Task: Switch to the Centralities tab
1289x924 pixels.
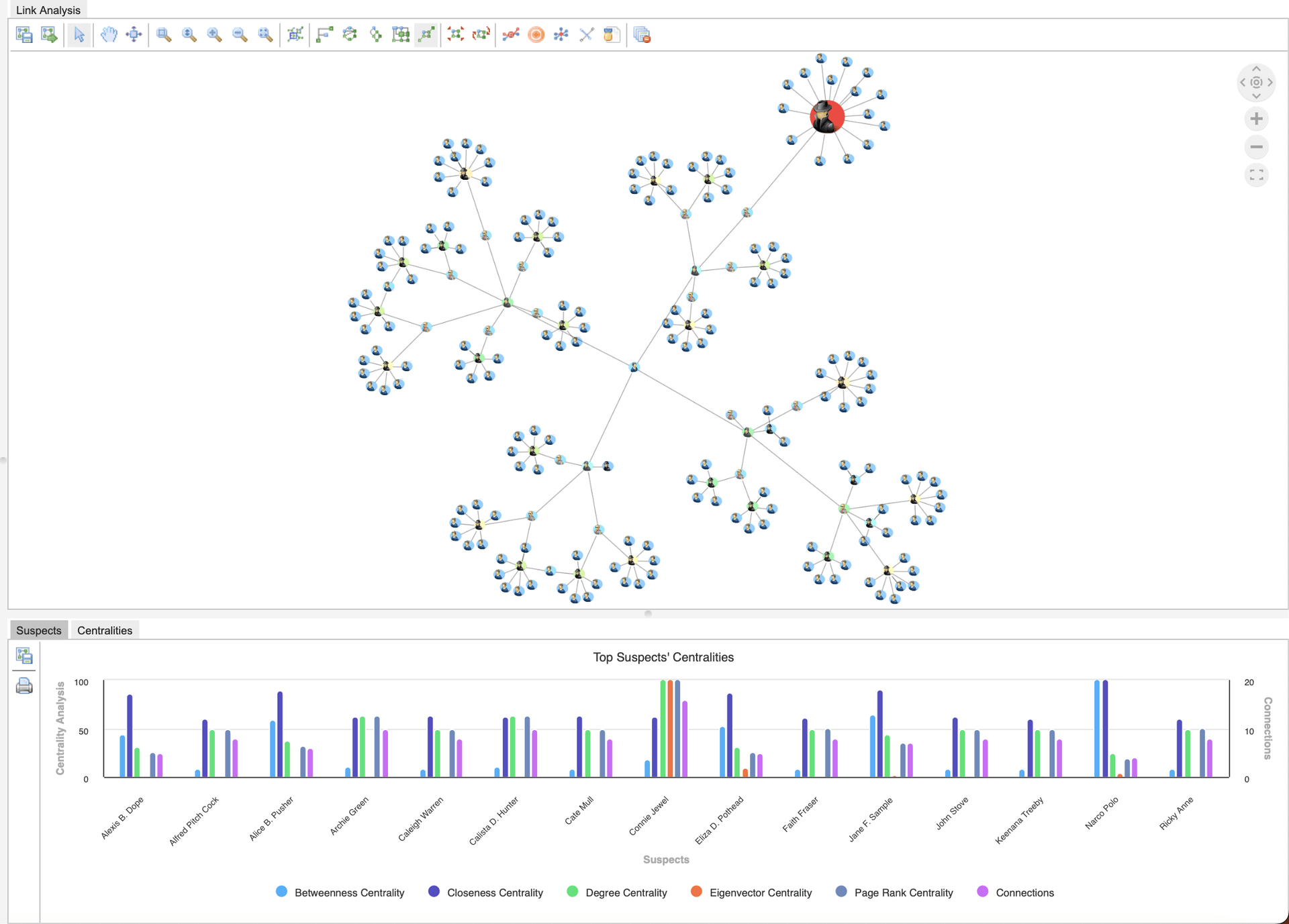Action: [x=105, y=630]
